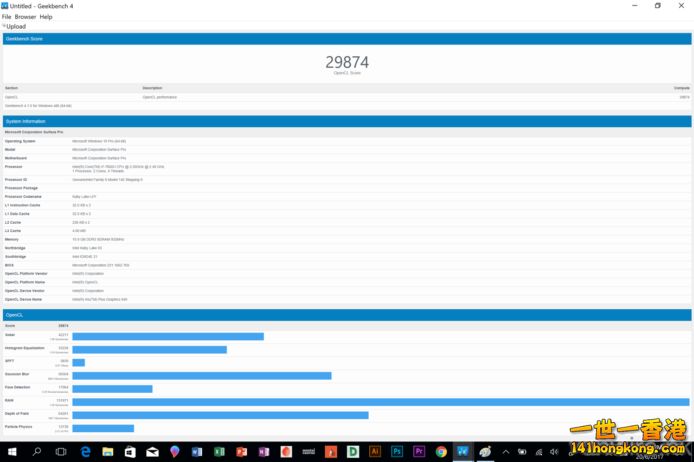The image size is (694, 462).
Task: Click the Gaussian Blur benchmark label
Action: point(17,374)
